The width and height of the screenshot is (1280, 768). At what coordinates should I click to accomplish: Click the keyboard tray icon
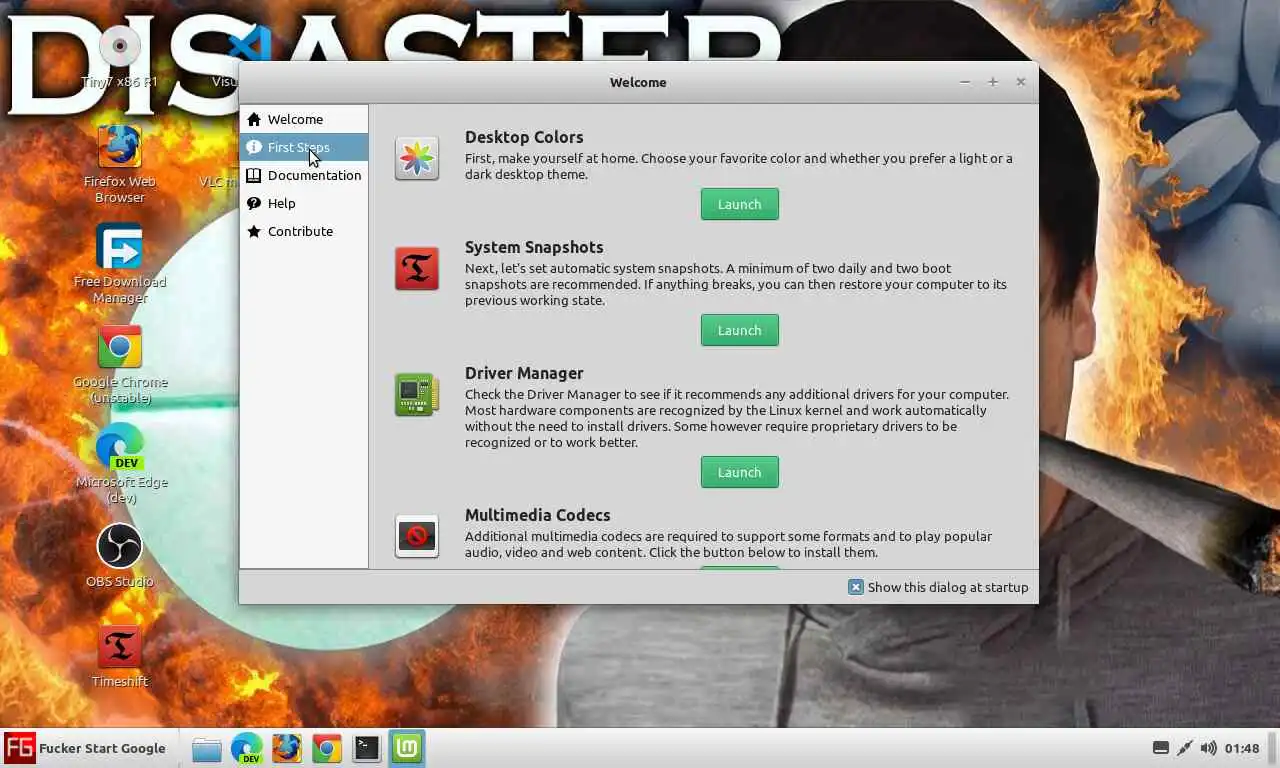point(1161,748)
